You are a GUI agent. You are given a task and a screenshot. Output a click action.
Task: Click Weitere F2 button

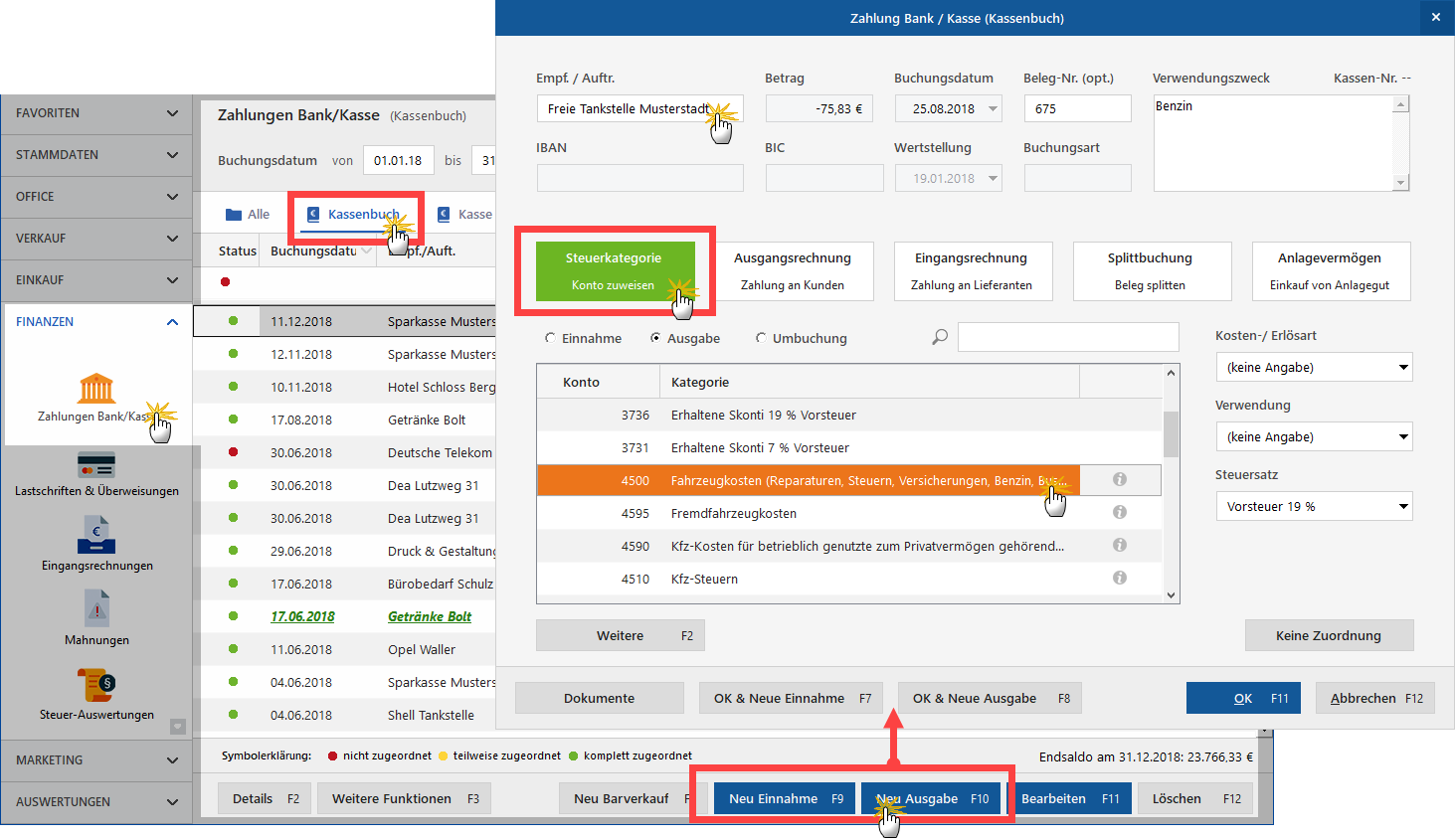point(621,636)
